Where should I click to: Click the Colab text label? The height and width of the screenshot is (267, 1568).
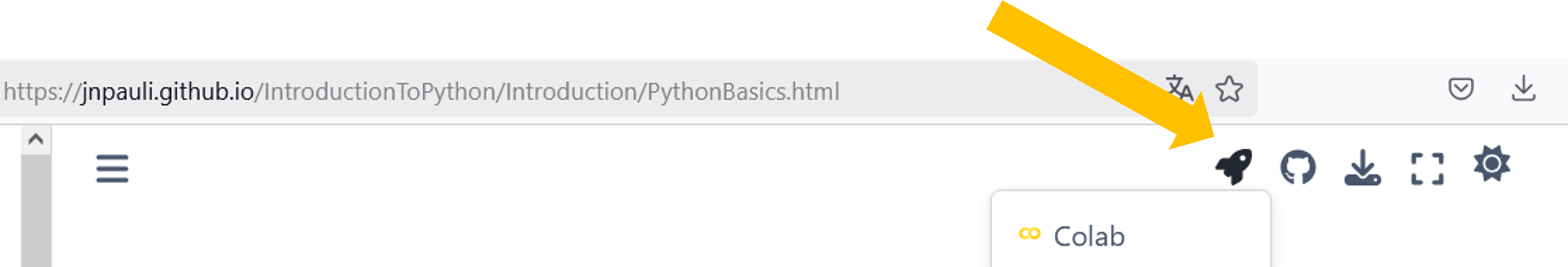[1089, 236]
